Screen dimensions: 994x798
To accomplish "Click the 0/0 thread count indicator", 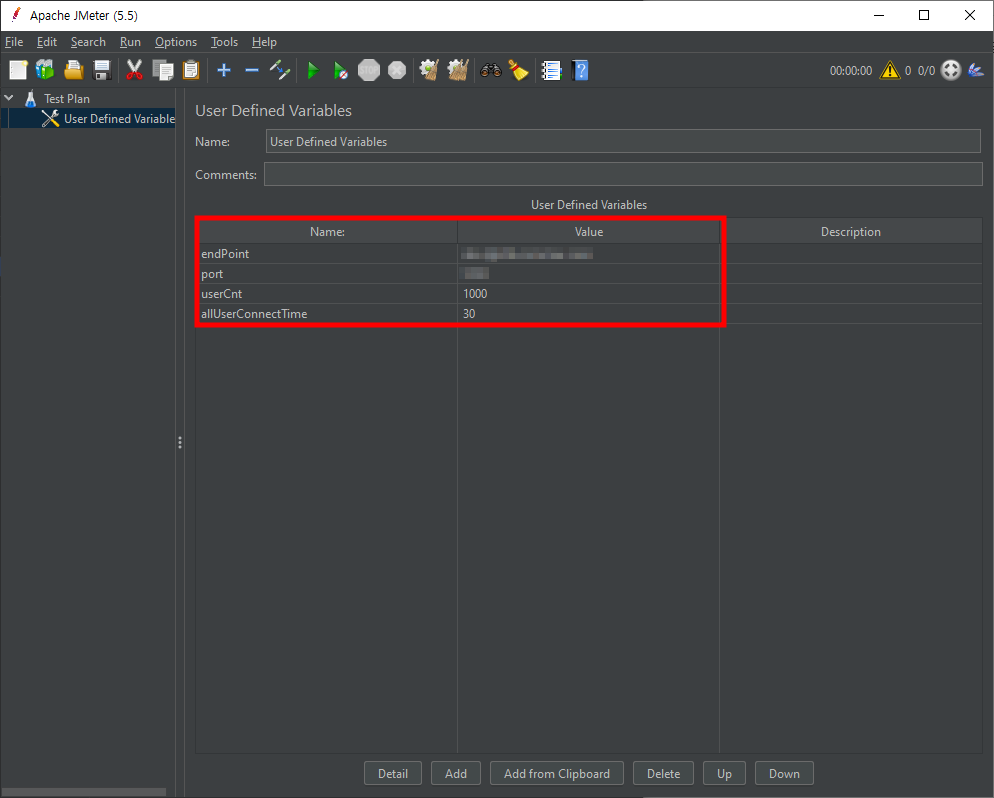I will pyautogui.click(x=926, y=70).
